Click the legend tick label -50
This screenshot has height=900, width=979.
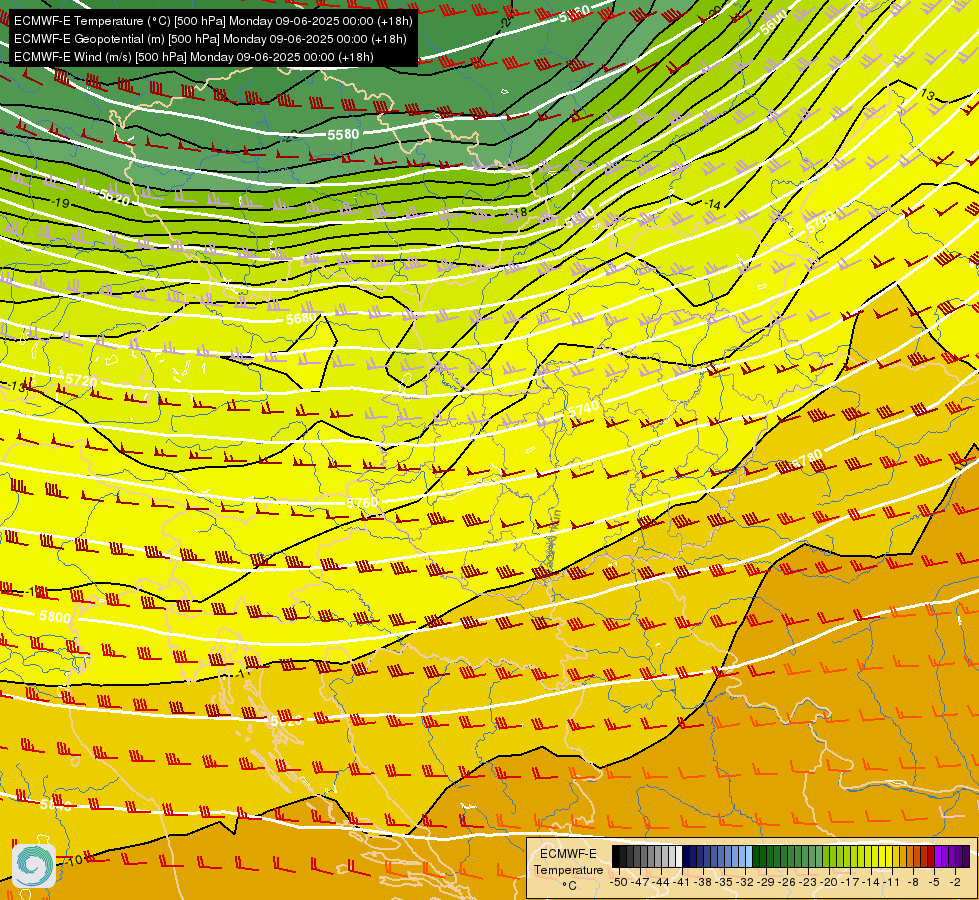619,882
